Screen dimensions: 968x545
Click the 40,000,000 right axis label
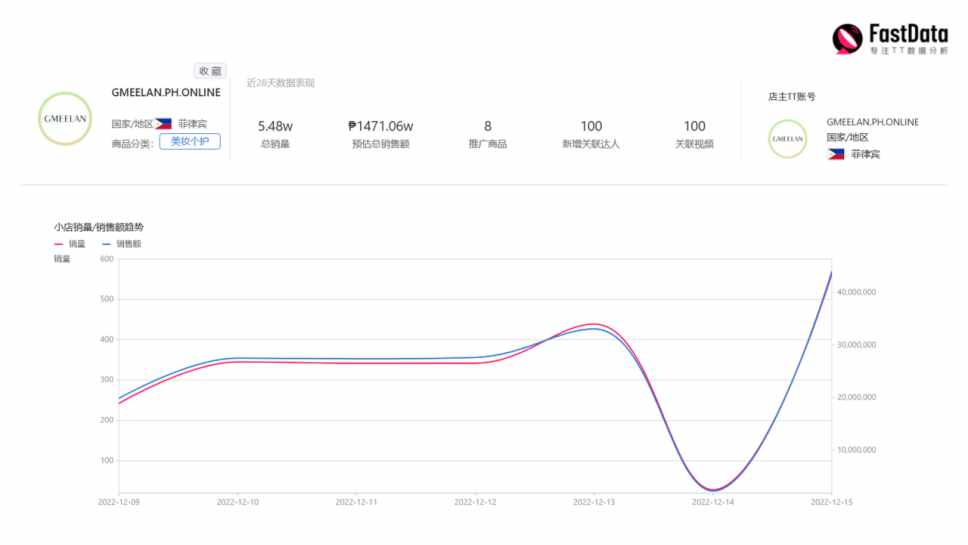tap(856, 293)
